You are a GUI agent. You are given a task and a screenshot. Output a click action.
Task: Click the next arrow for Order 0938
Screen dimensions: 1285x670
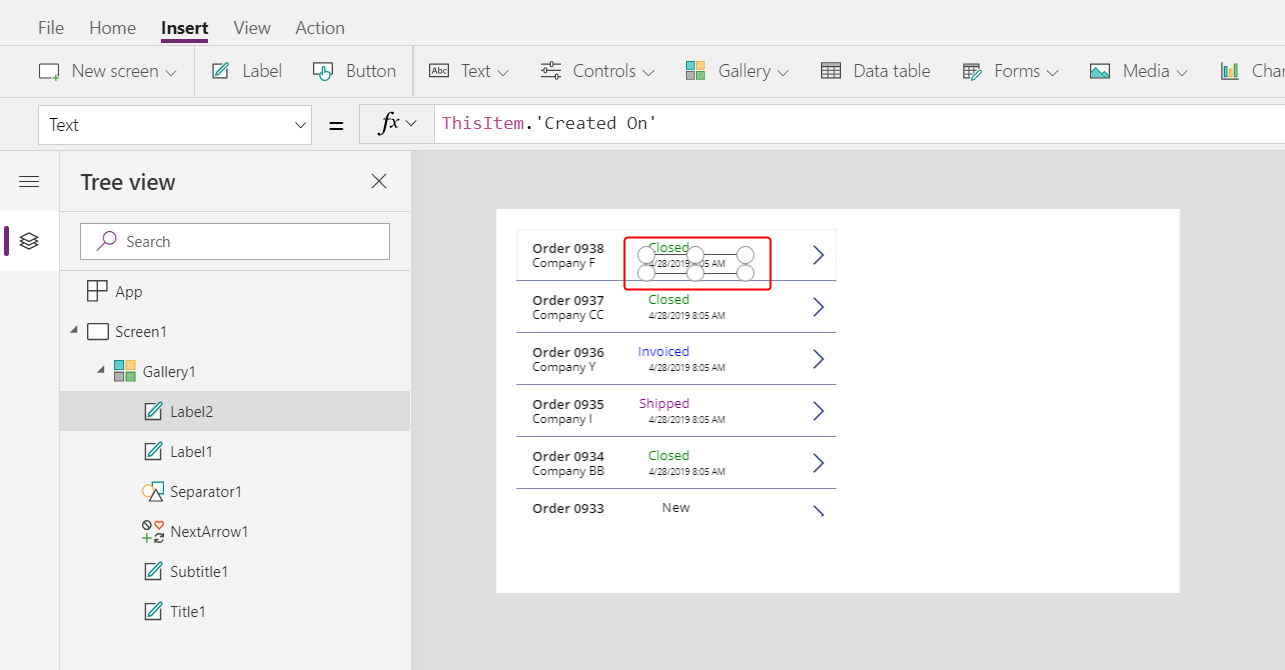[818, 255]
